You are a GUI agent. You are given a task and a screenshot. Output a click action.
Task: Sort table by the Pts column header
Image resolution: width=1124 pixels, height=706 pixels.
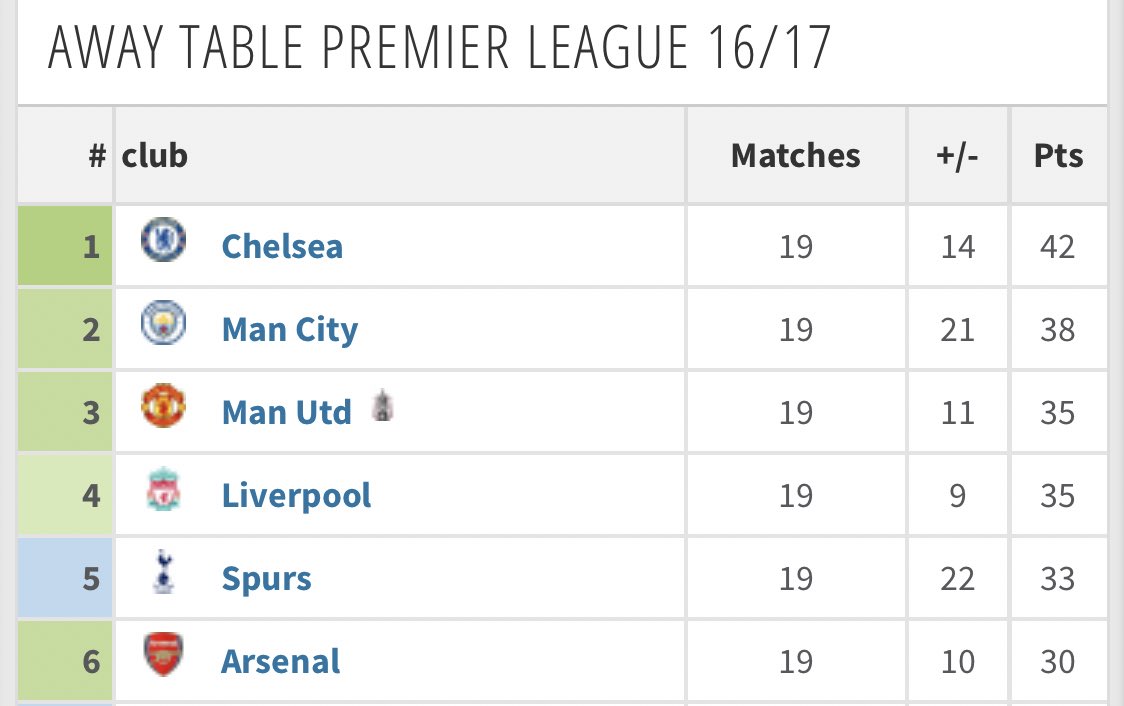click(x=1059, y=156)
